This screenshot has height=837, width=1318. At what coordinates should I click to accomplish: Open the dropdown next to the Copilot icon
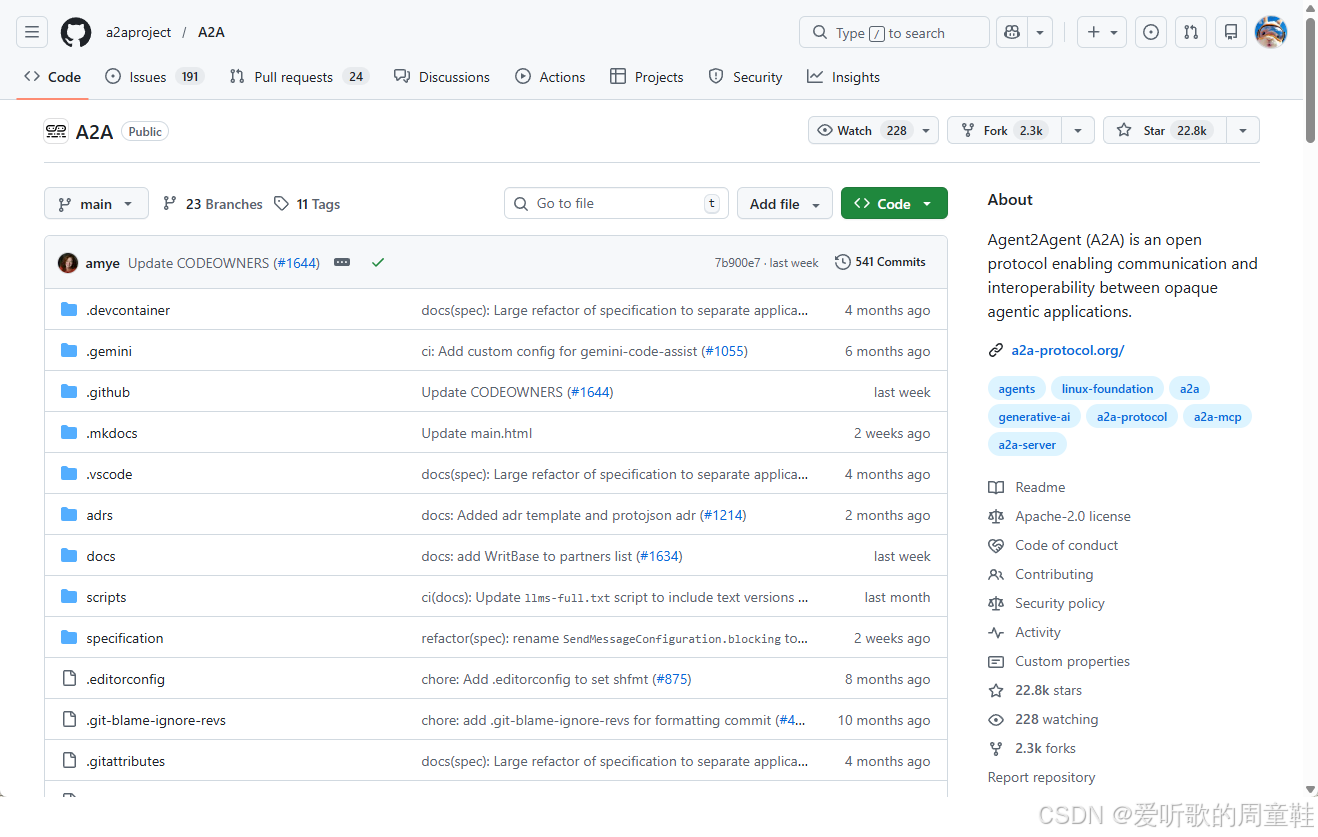click(x=1040, y=32)
